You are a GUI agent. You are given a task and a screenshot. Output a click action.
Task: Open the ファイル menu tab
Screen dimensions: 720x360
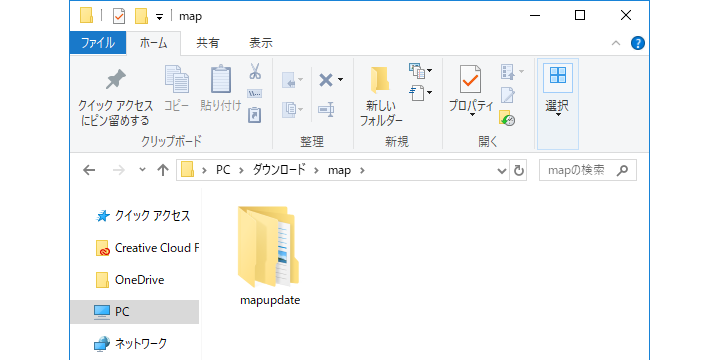pyautogui.click(x=98, y=43)
